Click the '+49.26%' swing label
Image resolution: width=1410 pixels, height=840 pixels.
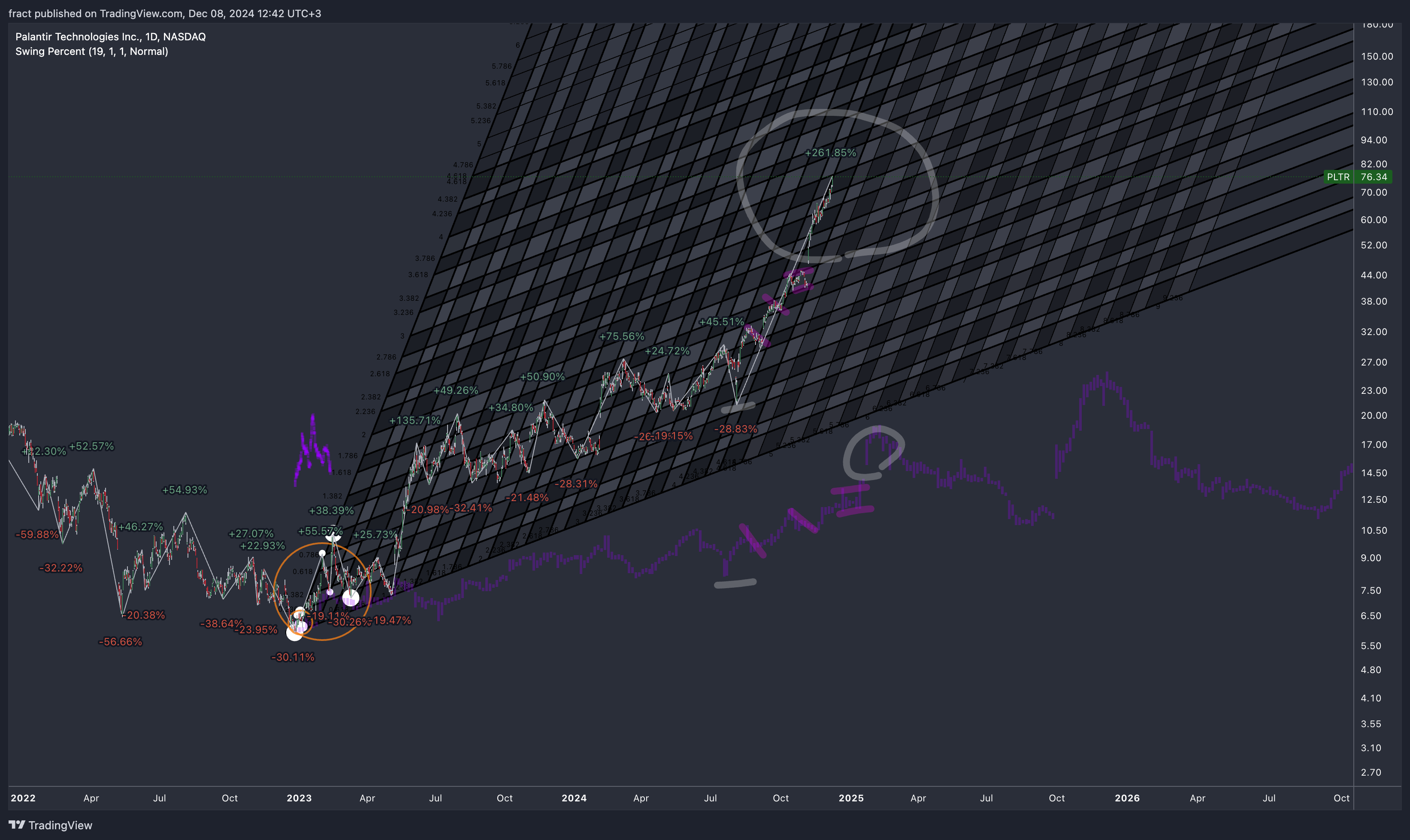pyautogui.click(x=456, y=390)
